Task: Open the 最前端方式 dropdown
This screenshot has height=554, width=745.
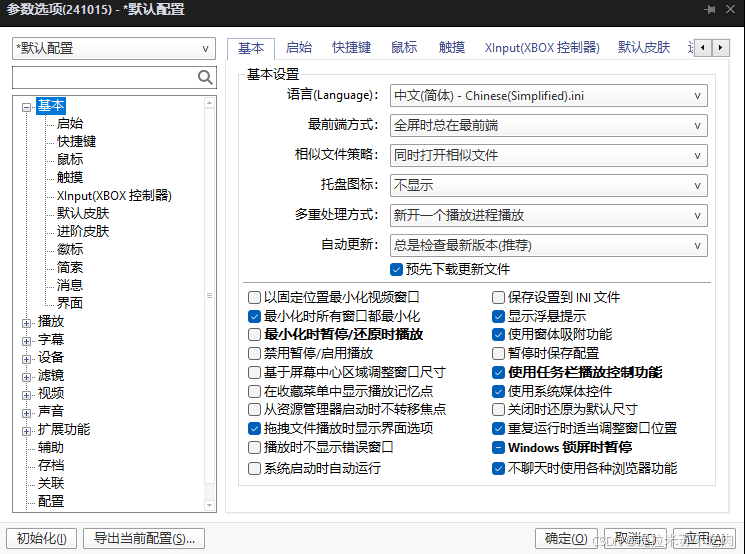Action: click(548, 125)
